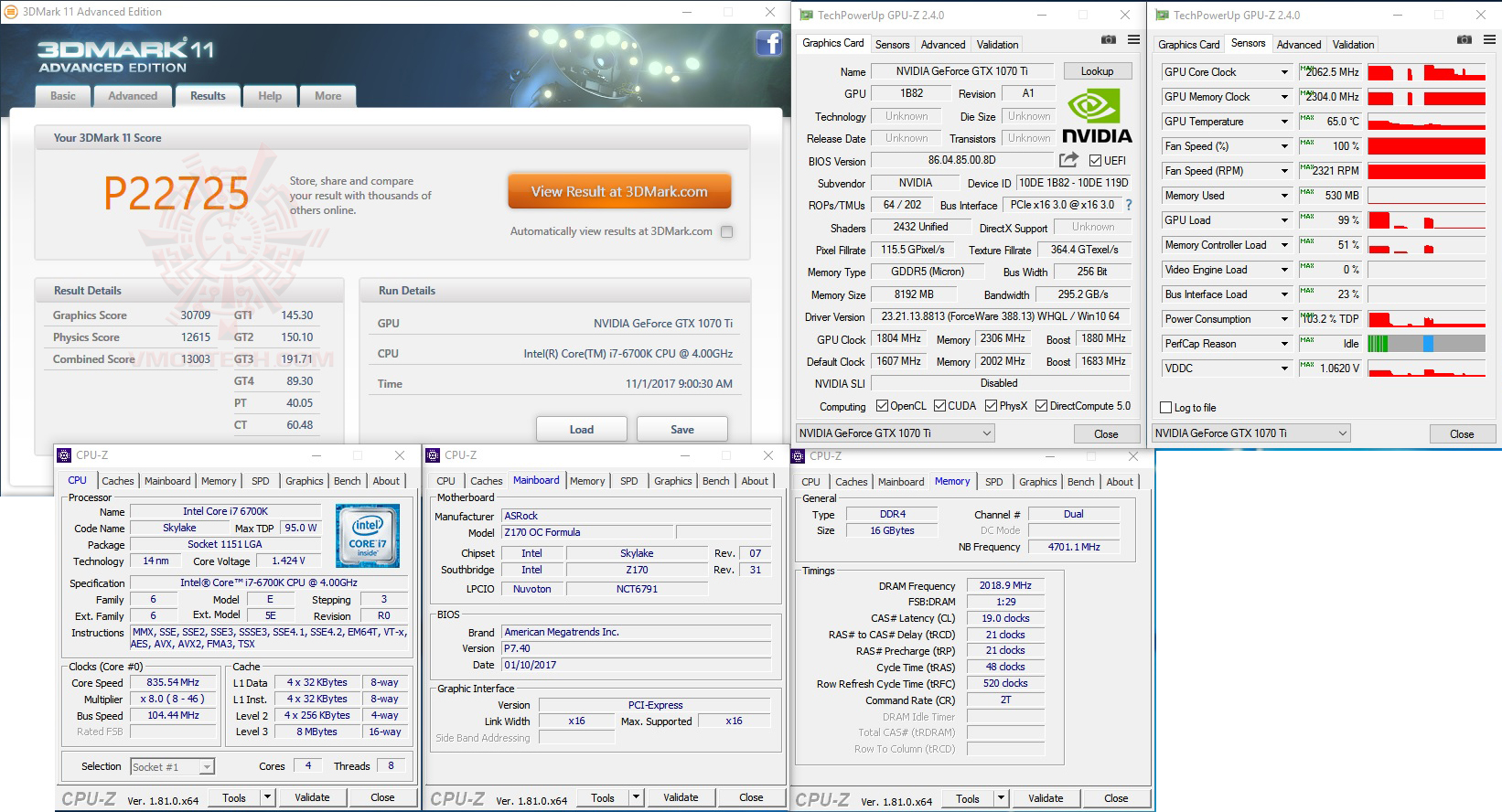Click Validate in the CPU-Z Memory window
Screen dimensions: 1502x812
point(1046,798)
